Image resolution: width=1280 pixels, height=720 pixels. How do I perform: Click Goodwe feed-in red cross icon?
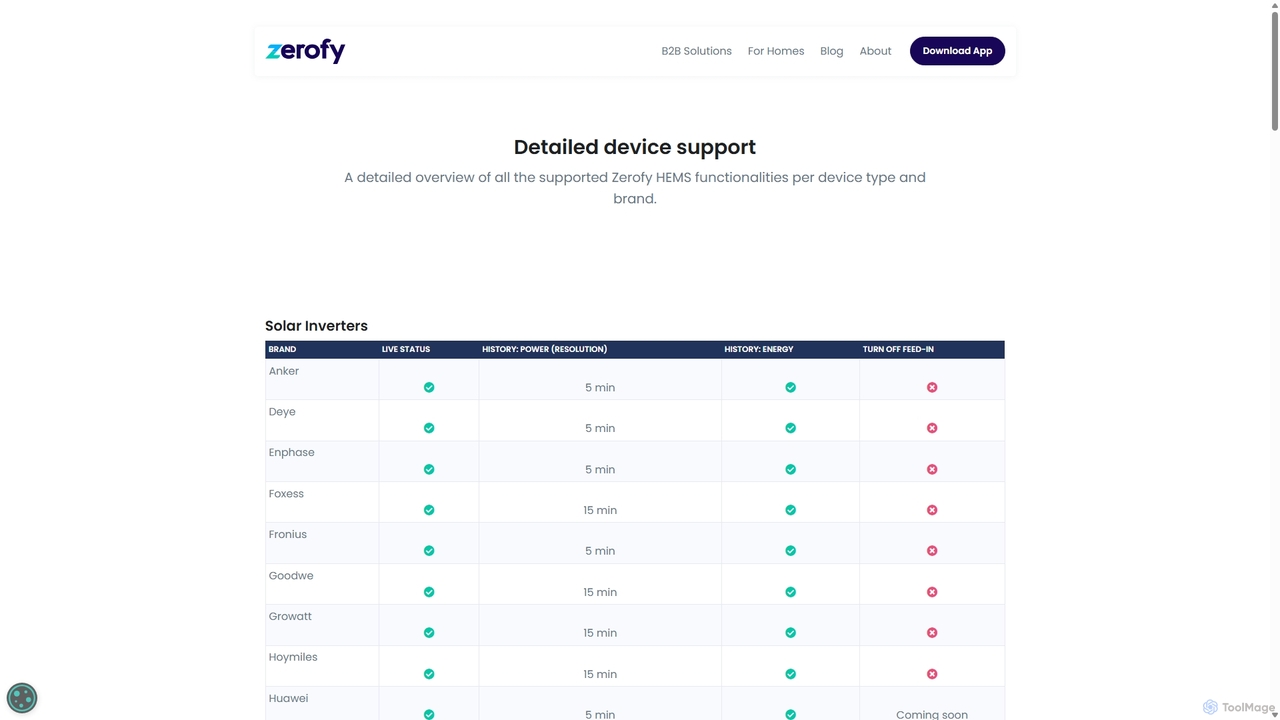[932, 592]
